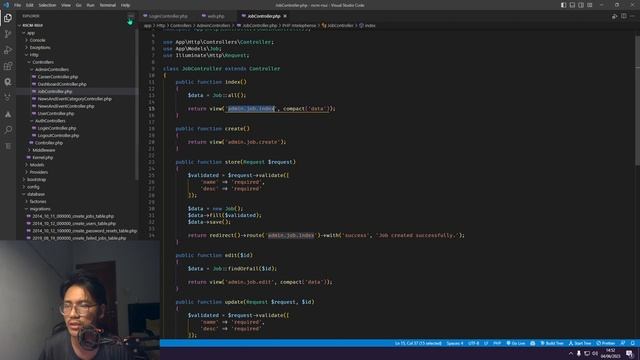Click the status bar notifications bell

coord(633,344)
